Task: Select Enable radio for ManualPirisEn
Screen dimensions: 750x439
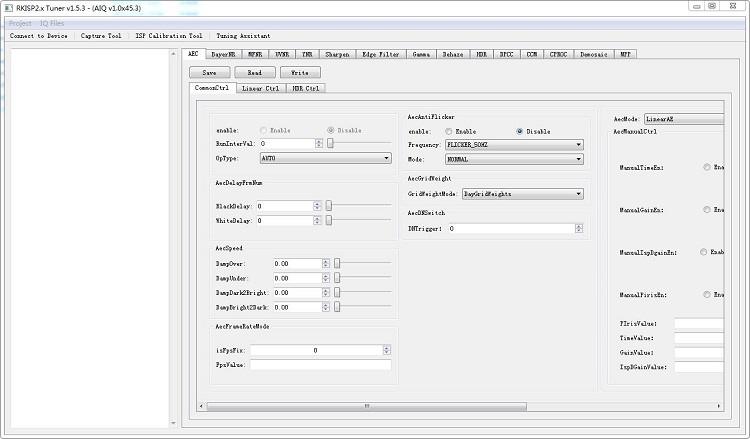Action: [x=707, y=295]
